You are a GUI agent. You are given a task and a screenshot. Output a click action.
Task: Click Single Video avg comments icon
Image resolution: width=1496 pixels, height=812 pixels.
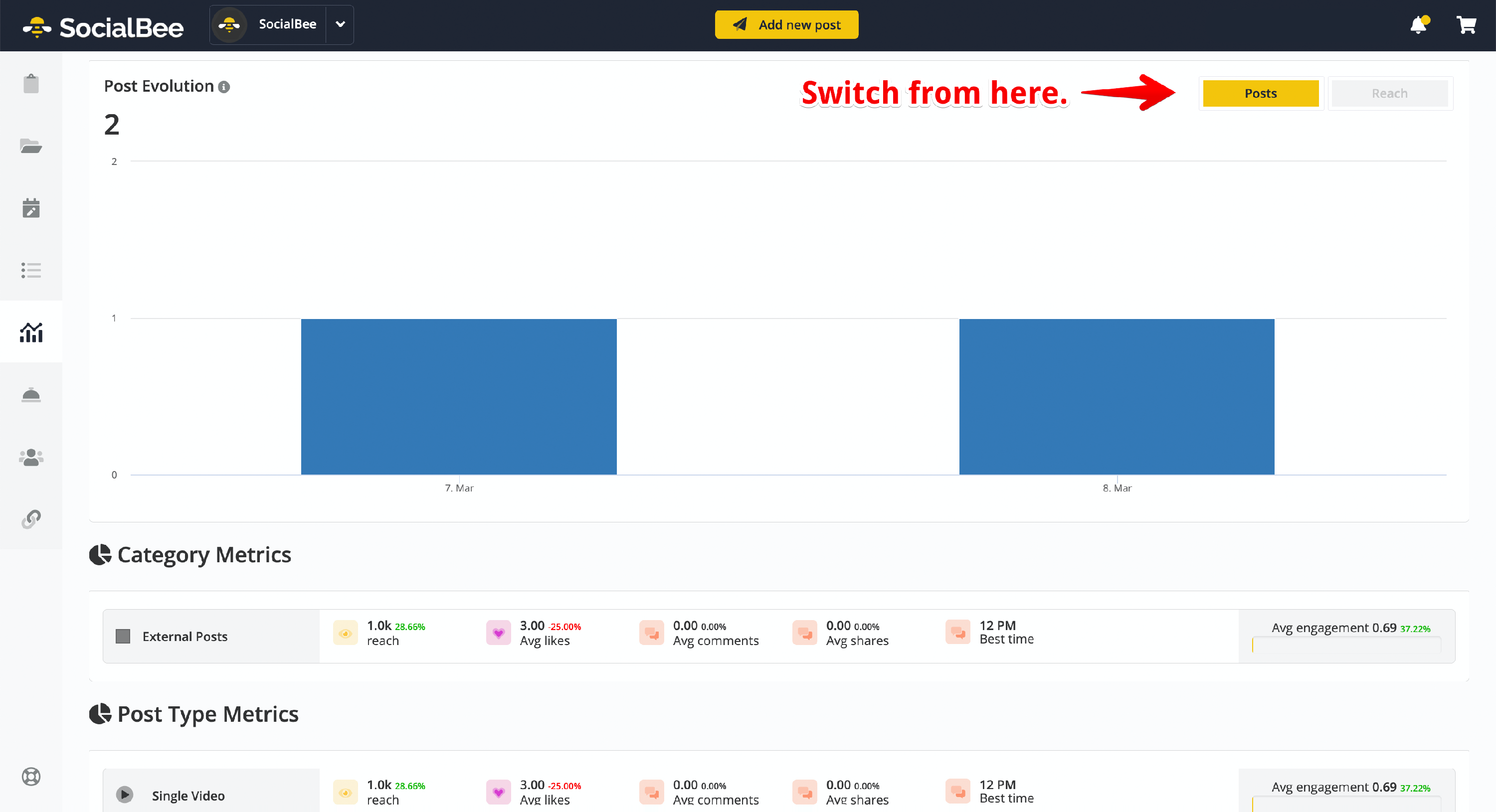click(652, 792)
